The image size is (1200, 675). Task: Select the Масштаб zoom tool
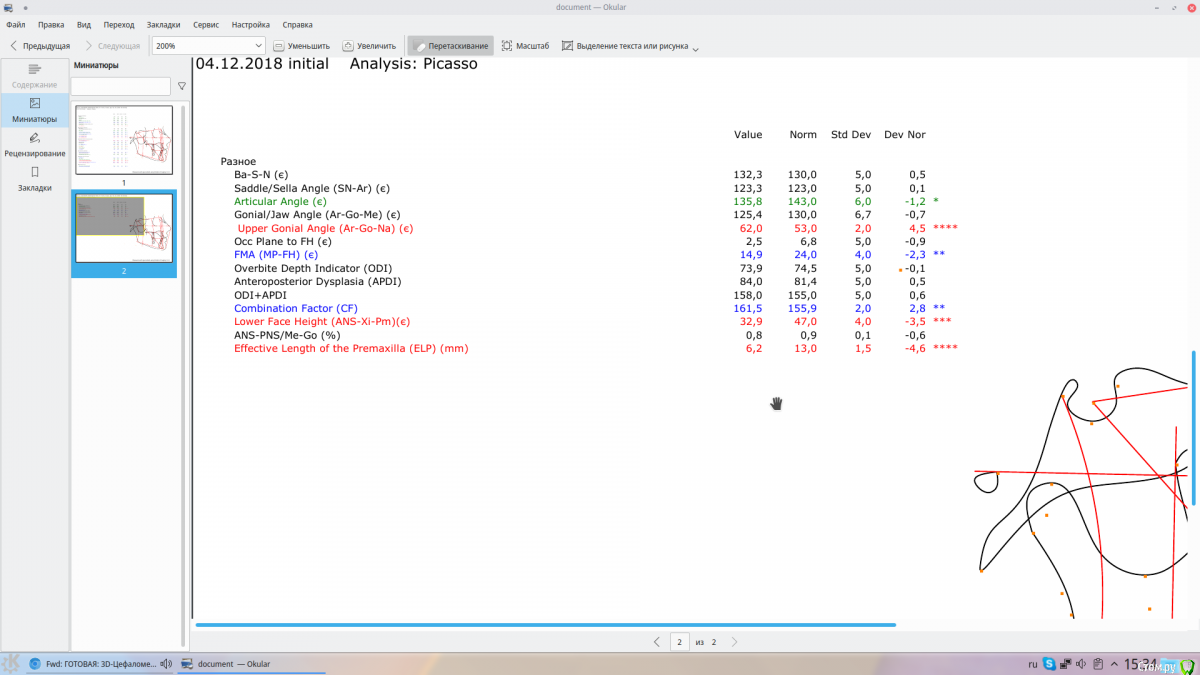click(x=525, y=46)
